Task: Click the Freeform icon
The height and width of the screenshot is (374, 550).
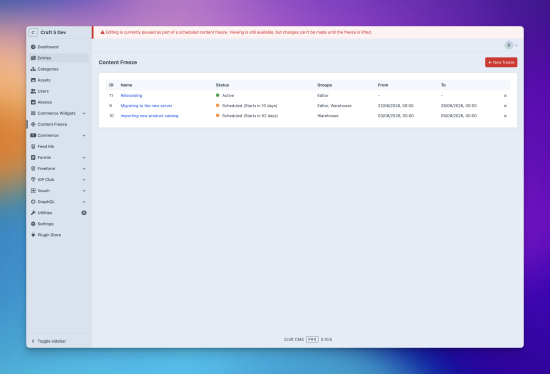Action: [x=33, y=168]
